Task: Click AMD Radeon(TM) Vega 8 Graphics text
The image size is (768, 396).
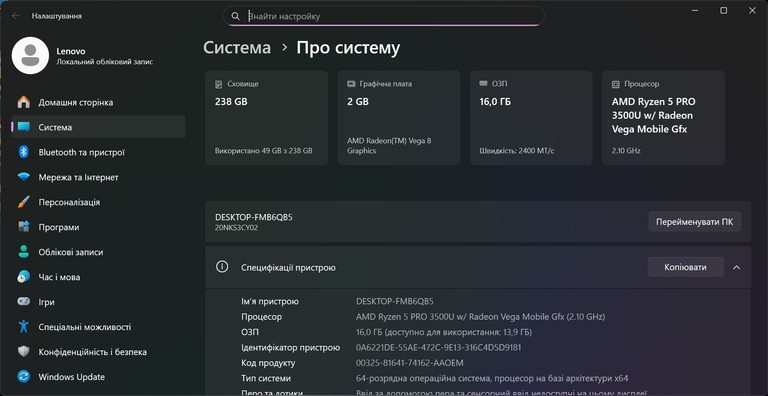Action: [389, 146]
